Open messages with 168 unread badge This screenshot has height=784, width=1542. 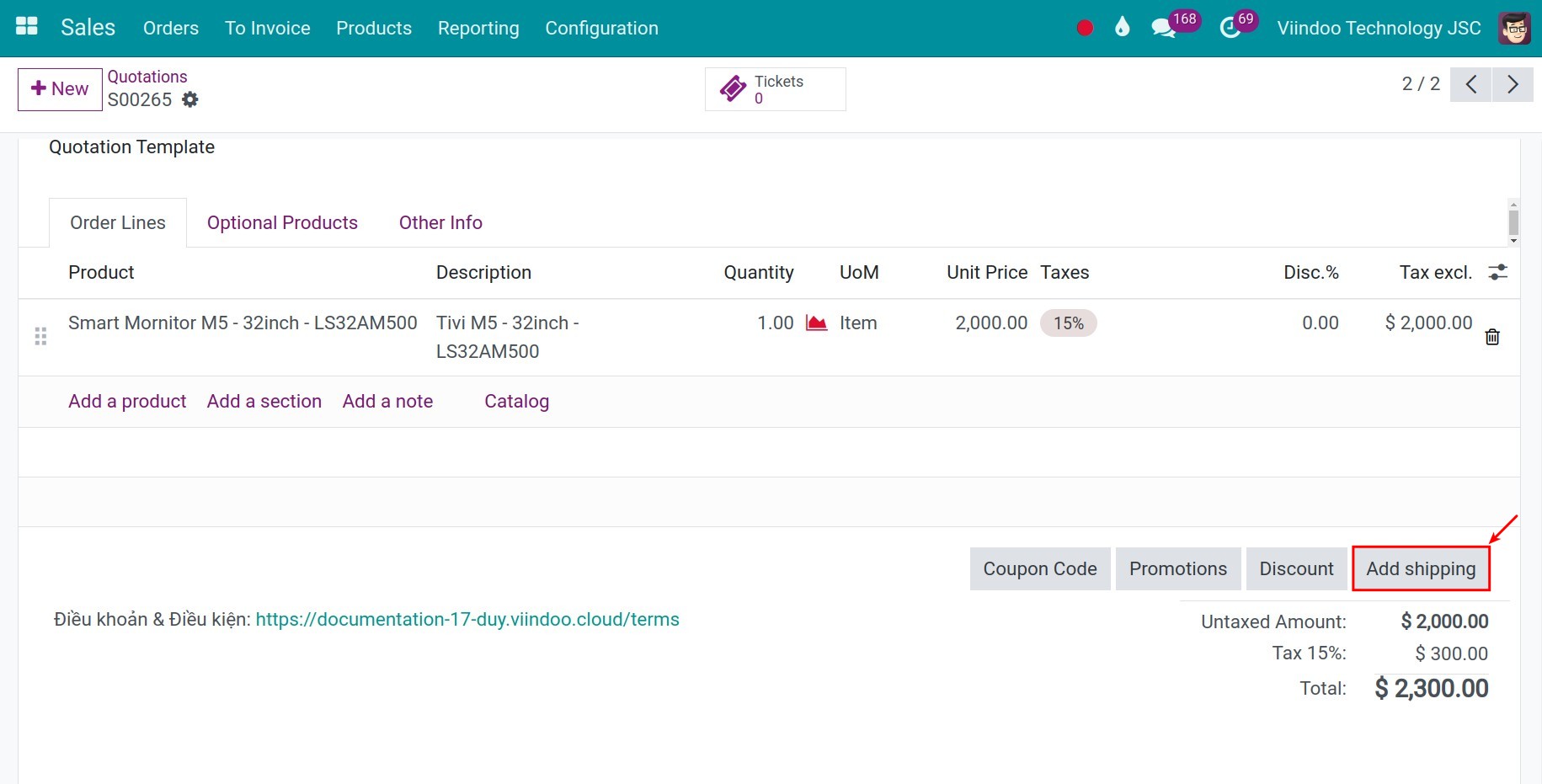[1174, 25]
